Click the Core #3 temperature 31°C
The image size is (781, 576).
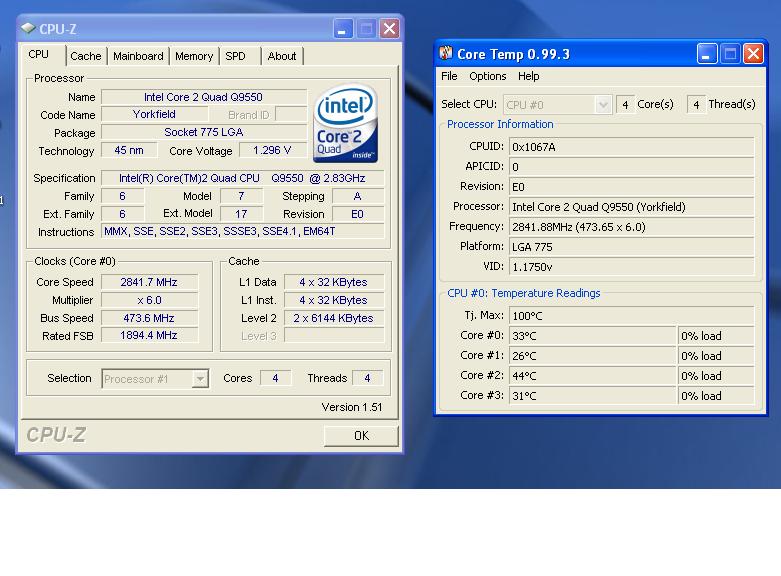[x=592, y=396]
